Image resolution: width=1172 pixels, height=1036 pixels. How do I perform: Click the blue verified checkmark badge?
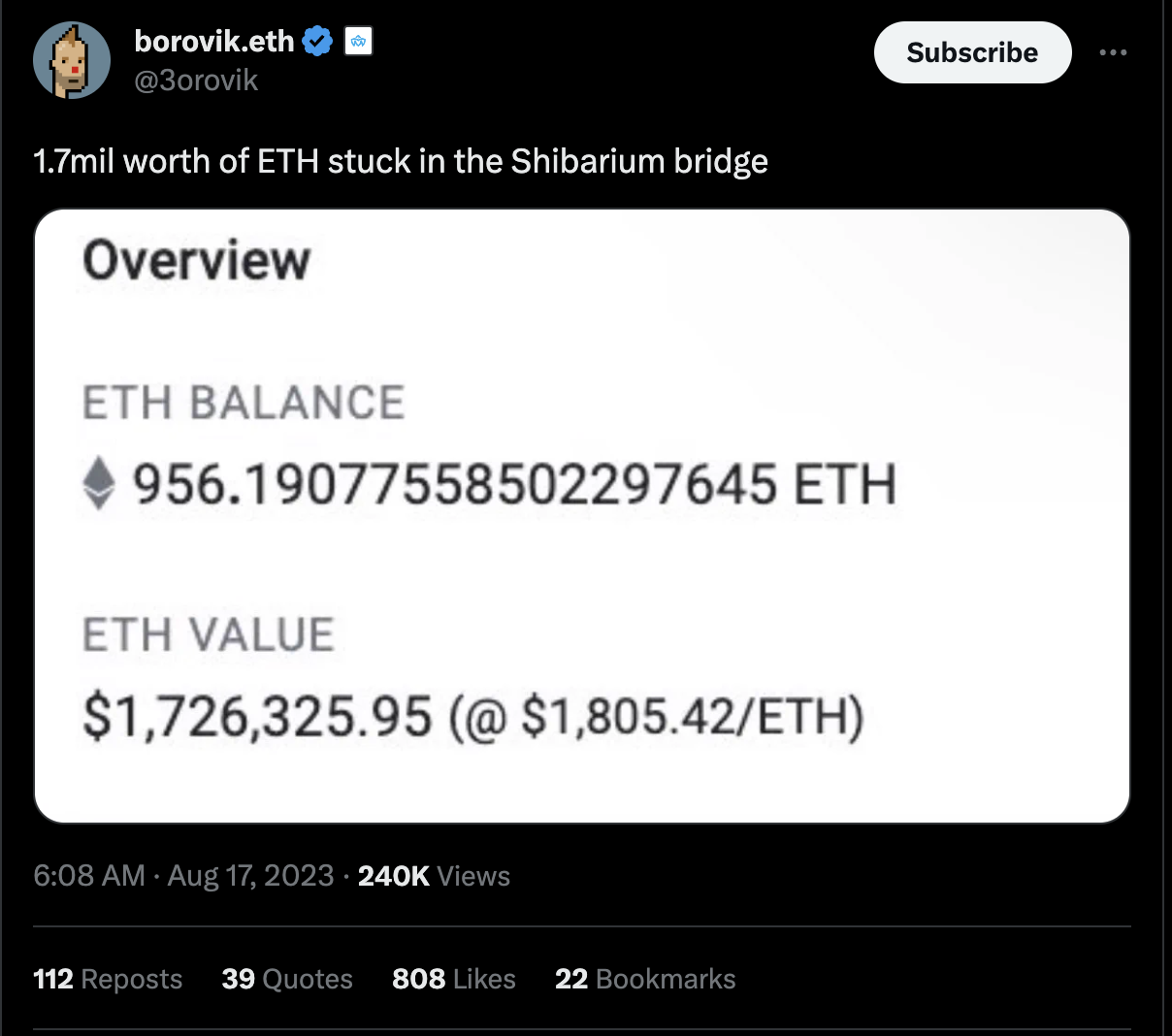317,42
